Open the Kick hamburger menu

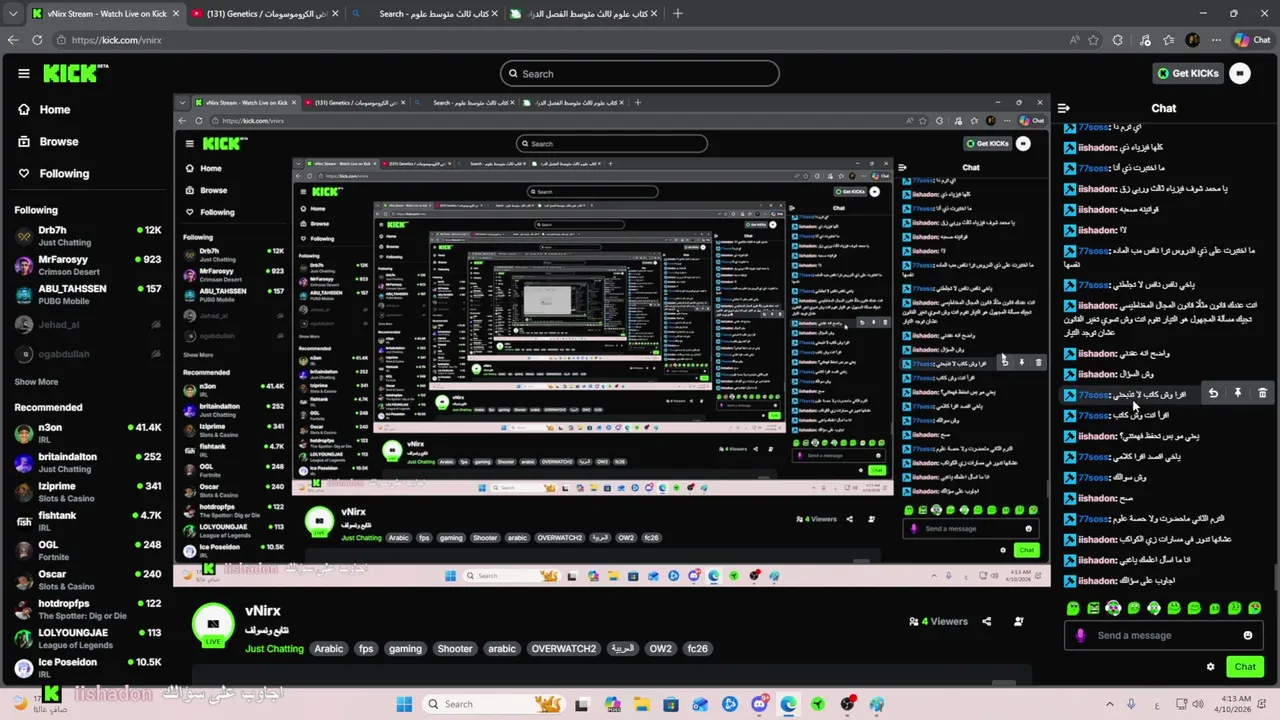pos(24,73)
